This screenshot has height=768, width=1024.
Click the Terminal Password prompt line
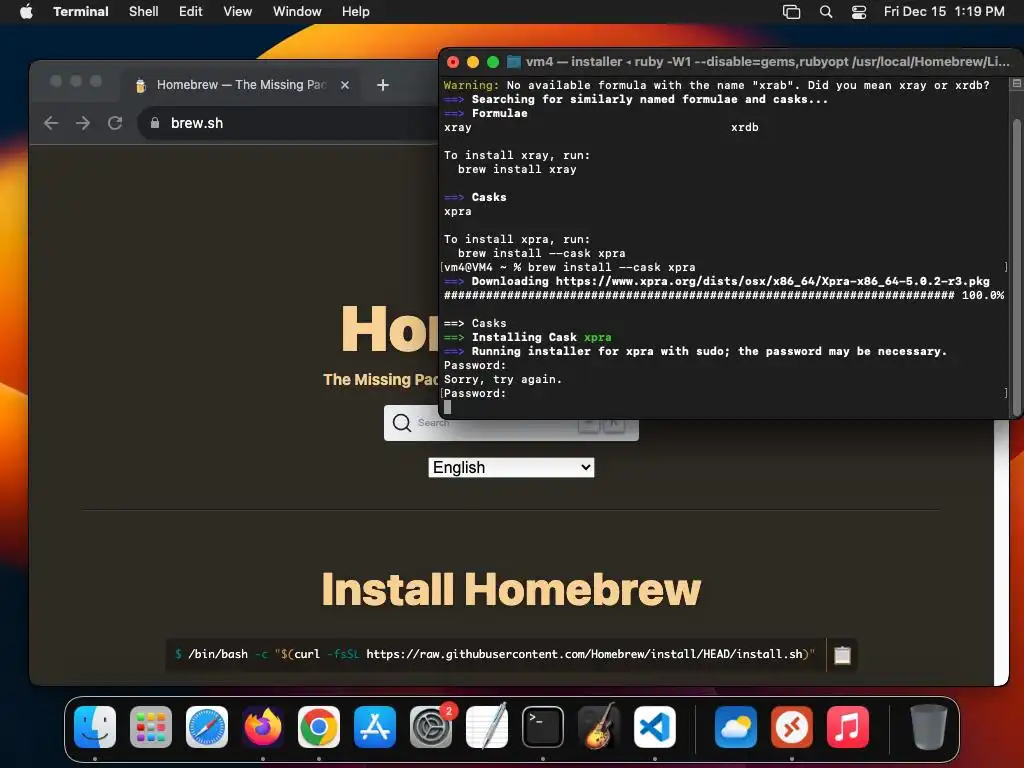pos(475,393)
